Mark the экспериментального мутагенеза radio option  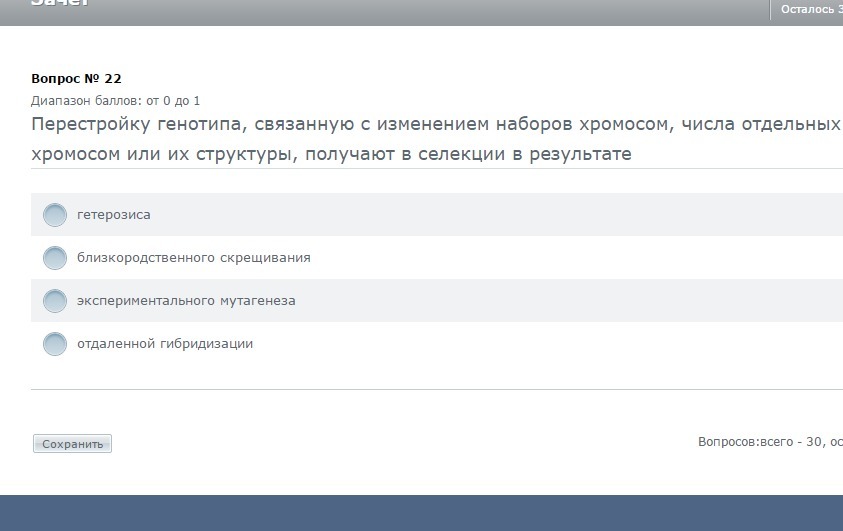pos(55,301)
